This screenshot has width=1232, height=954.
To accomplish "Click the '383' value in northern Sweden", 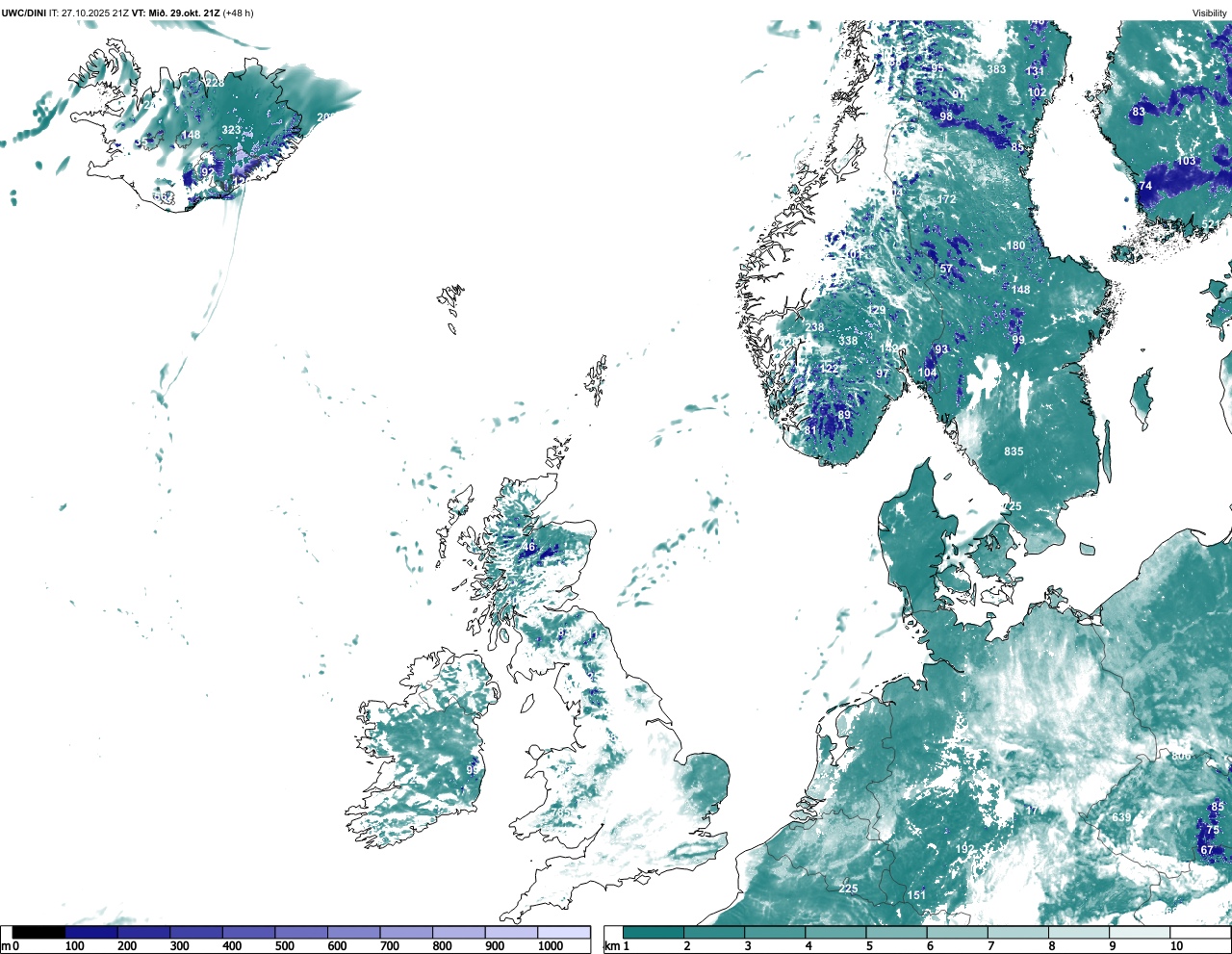I will tap(996, 69).
